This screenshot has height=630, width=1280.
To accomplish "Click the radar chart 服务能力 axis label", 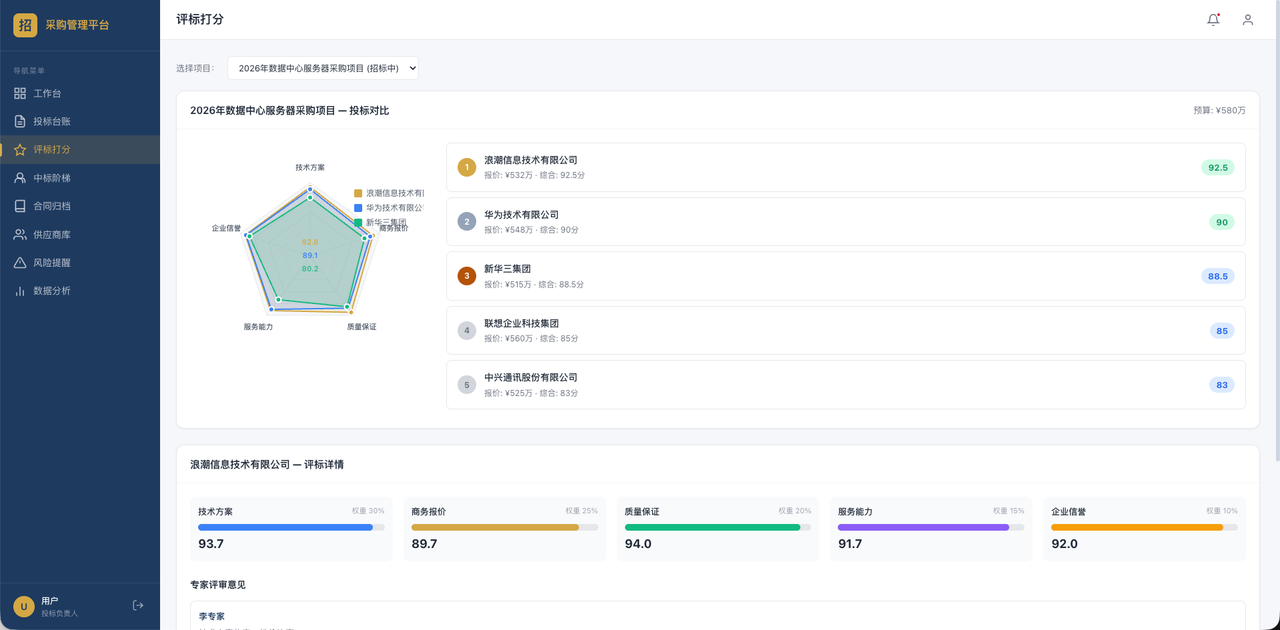I will tap(258, 327).
